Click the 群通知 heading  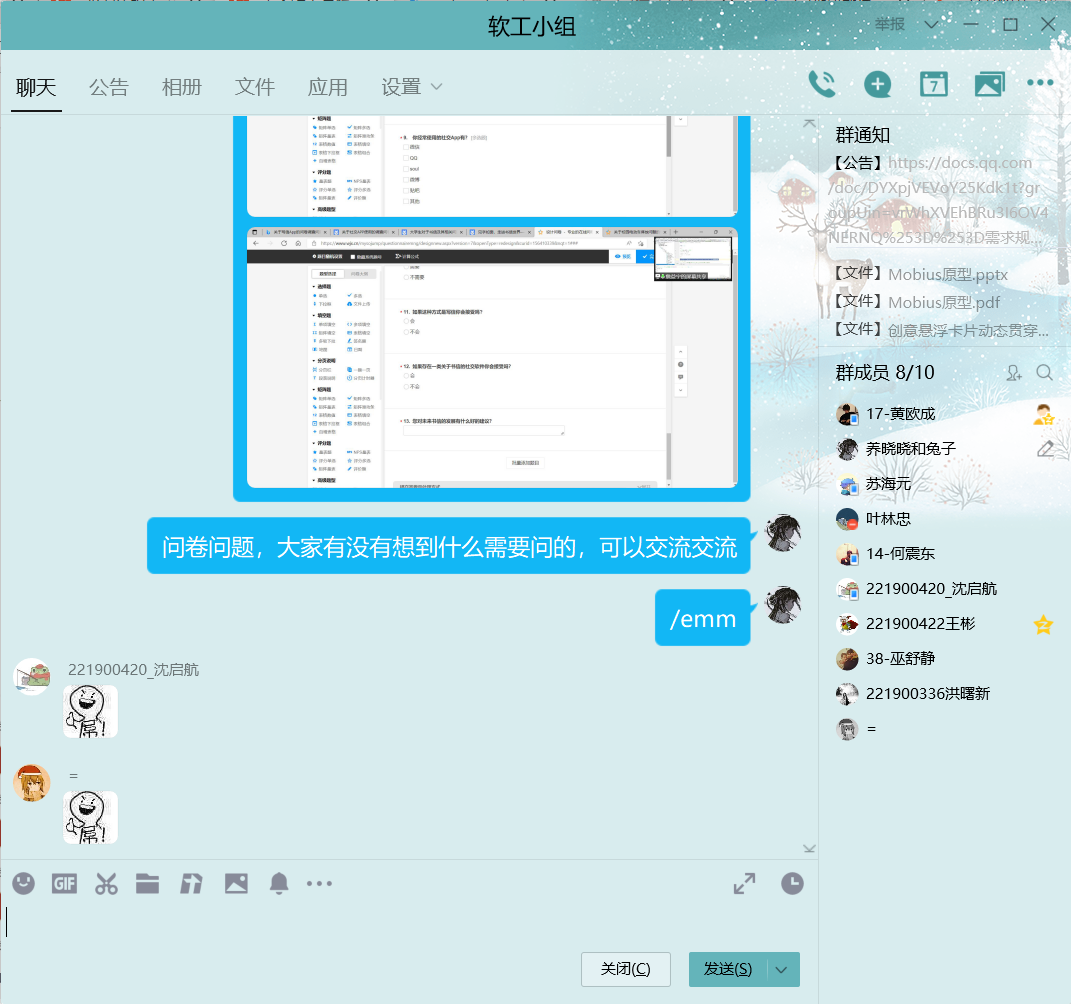863,135
